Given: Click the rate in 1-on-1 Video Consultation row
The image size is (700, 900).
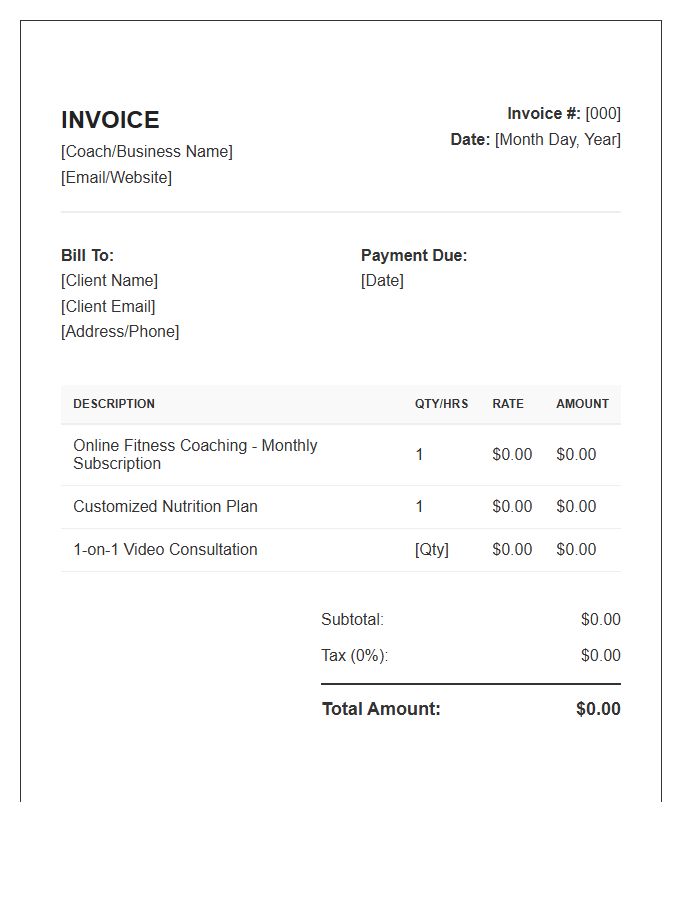Looking at the screenshot, I should pos(512,550).
